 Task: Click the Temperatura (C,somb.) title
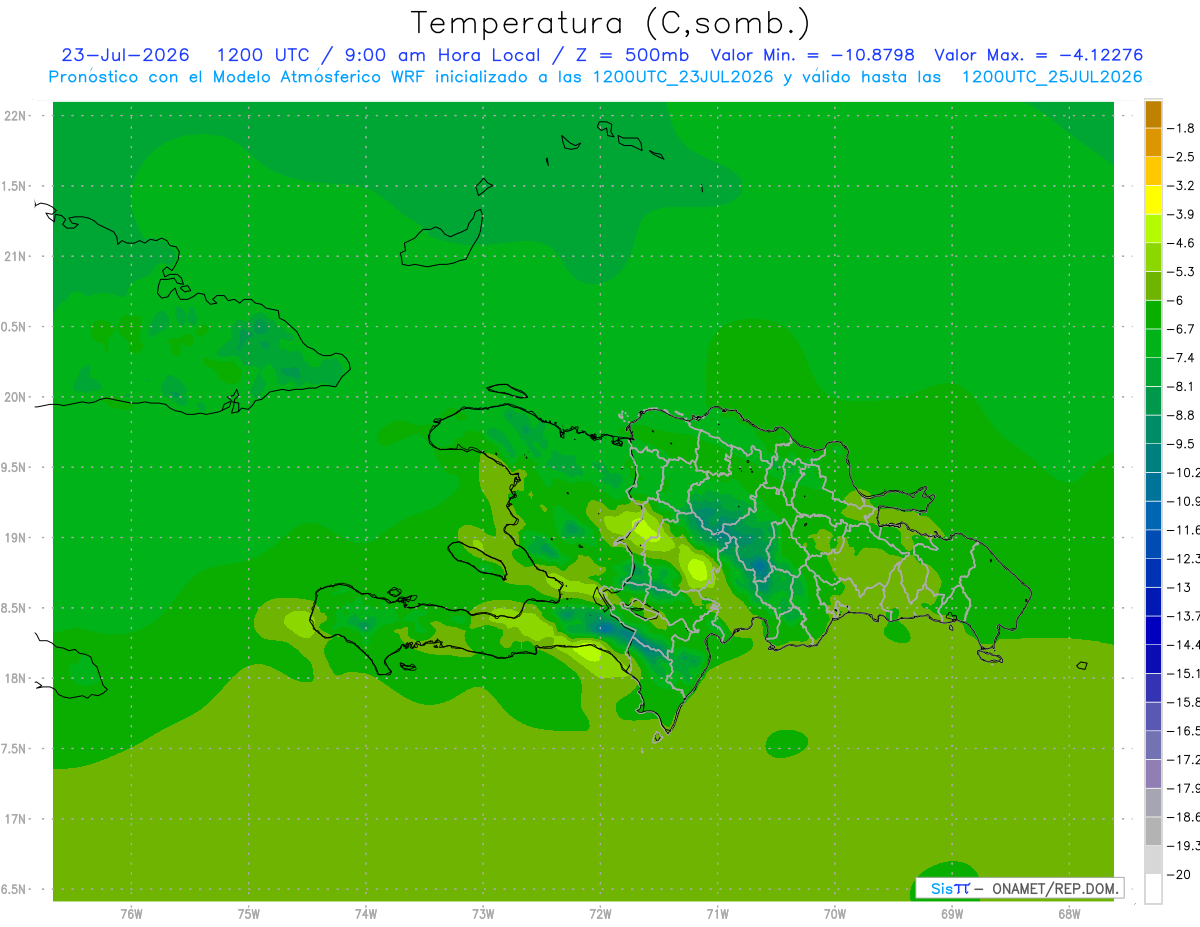click(x=611, y=23)
